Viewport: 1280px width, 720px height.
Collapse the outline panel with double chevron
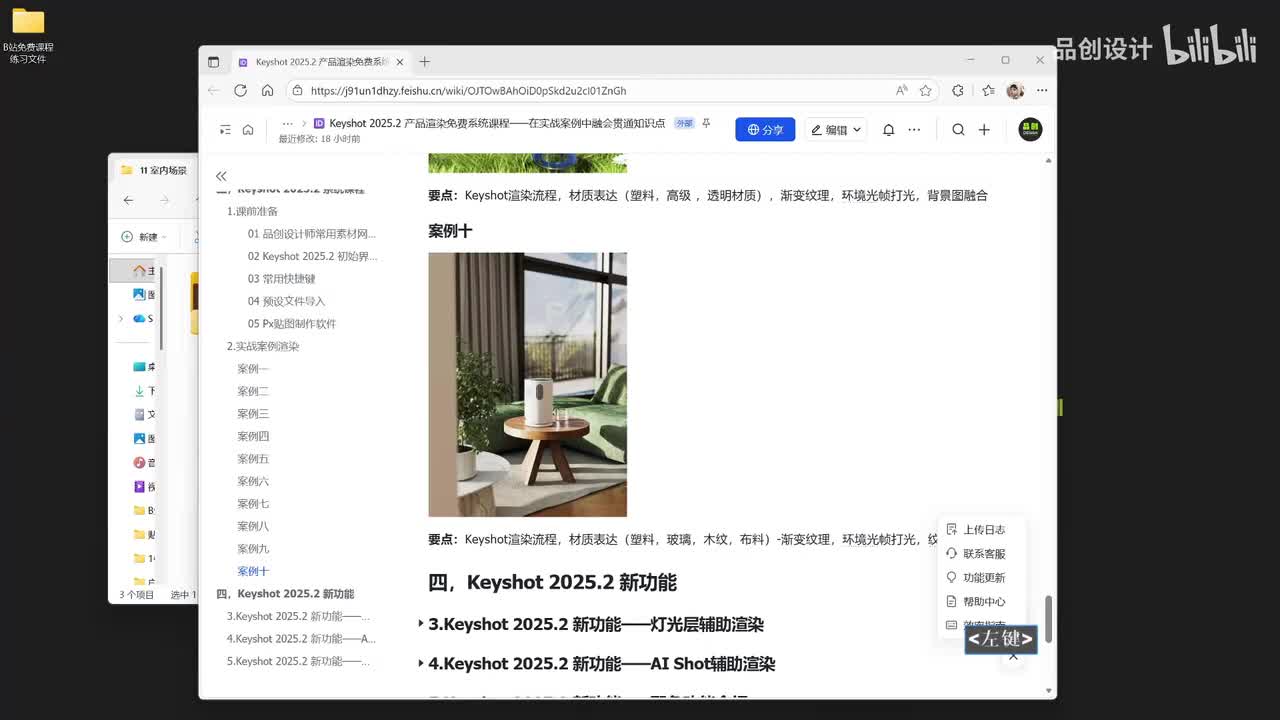click(x=221, y=176)
